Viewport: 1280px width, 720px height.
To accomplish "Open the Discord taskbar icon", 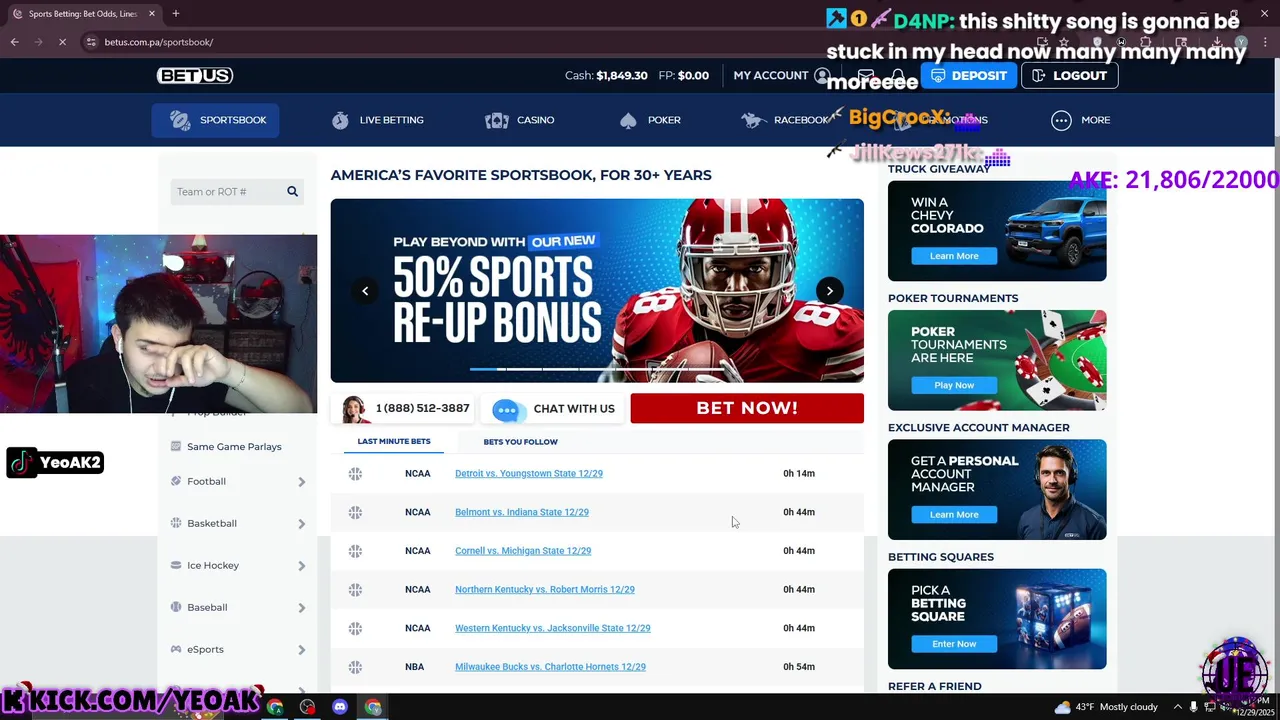I will 340,707.
